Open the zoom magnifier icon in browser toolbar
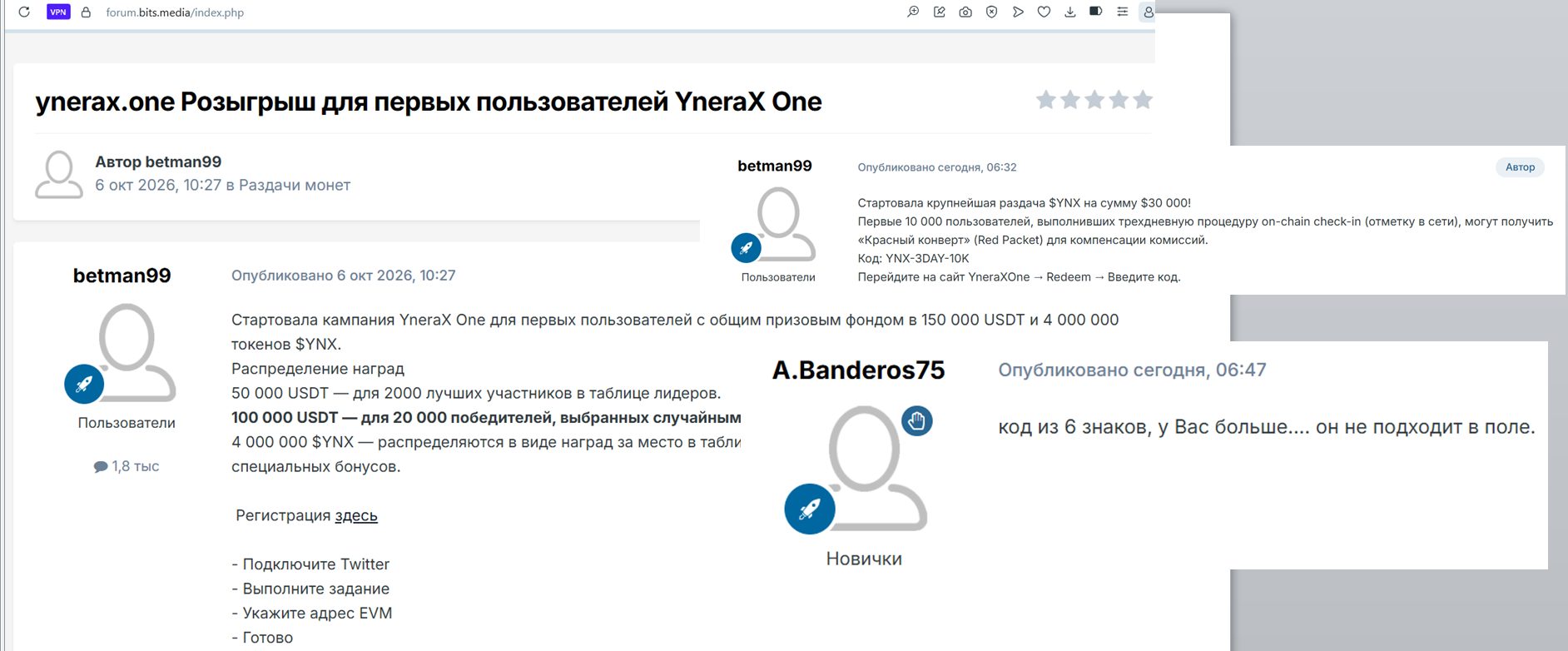 (x=913, y=12)
